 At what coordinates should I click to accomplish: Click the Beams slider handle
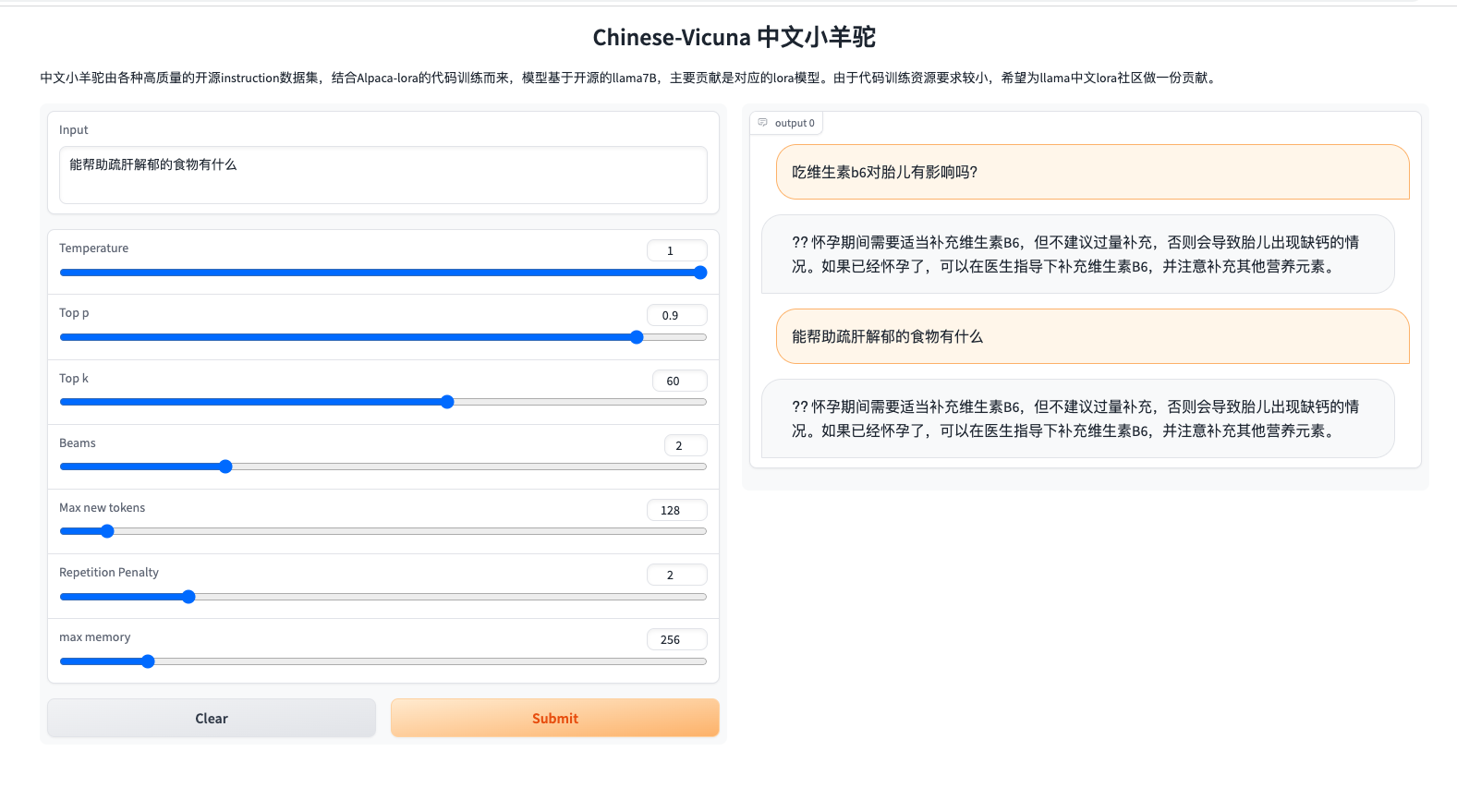coord(225,467)
